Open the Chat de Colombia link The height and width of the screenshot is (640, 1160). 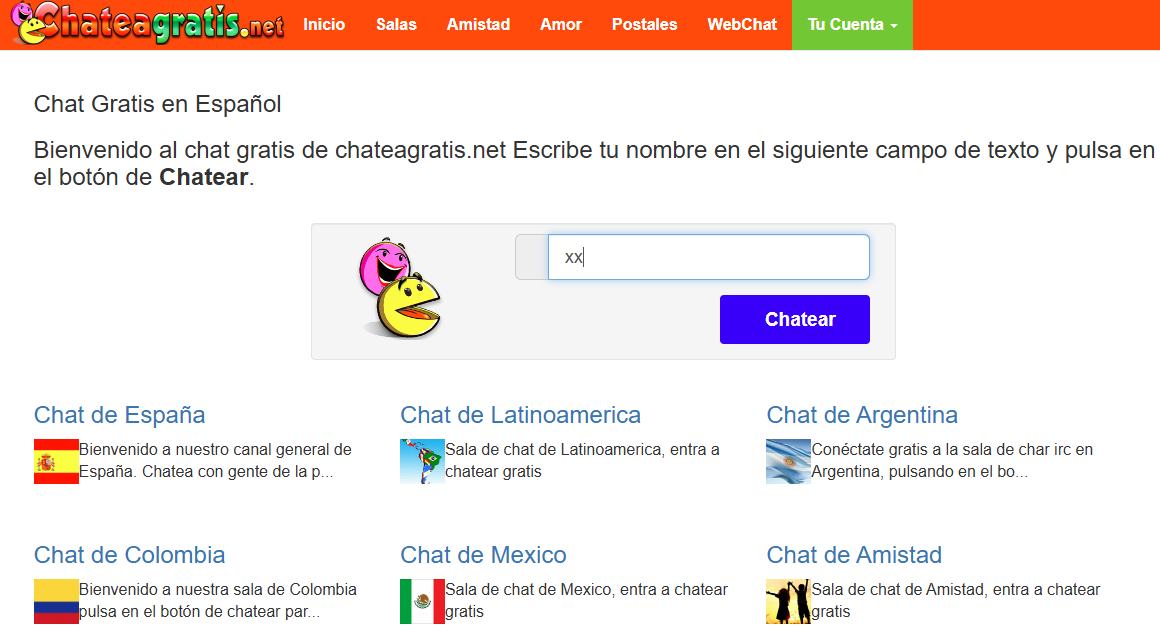[x=129, y=555]
